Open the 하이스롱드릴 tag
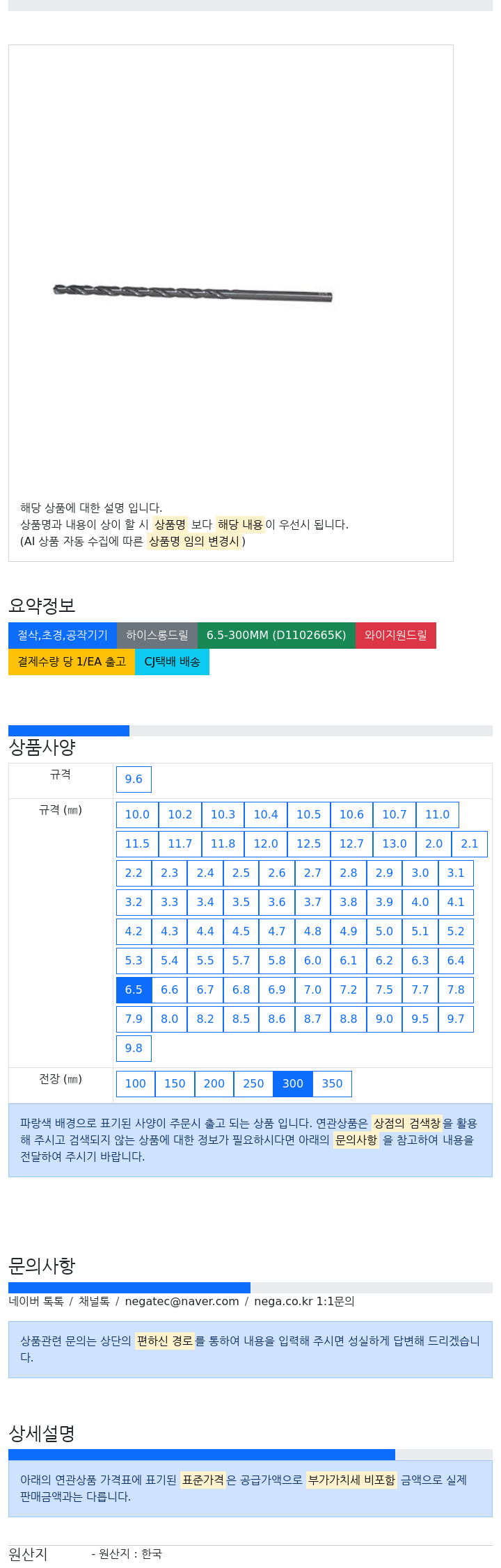The width and height of the screenshot is (501, 1568). [157, 635]
